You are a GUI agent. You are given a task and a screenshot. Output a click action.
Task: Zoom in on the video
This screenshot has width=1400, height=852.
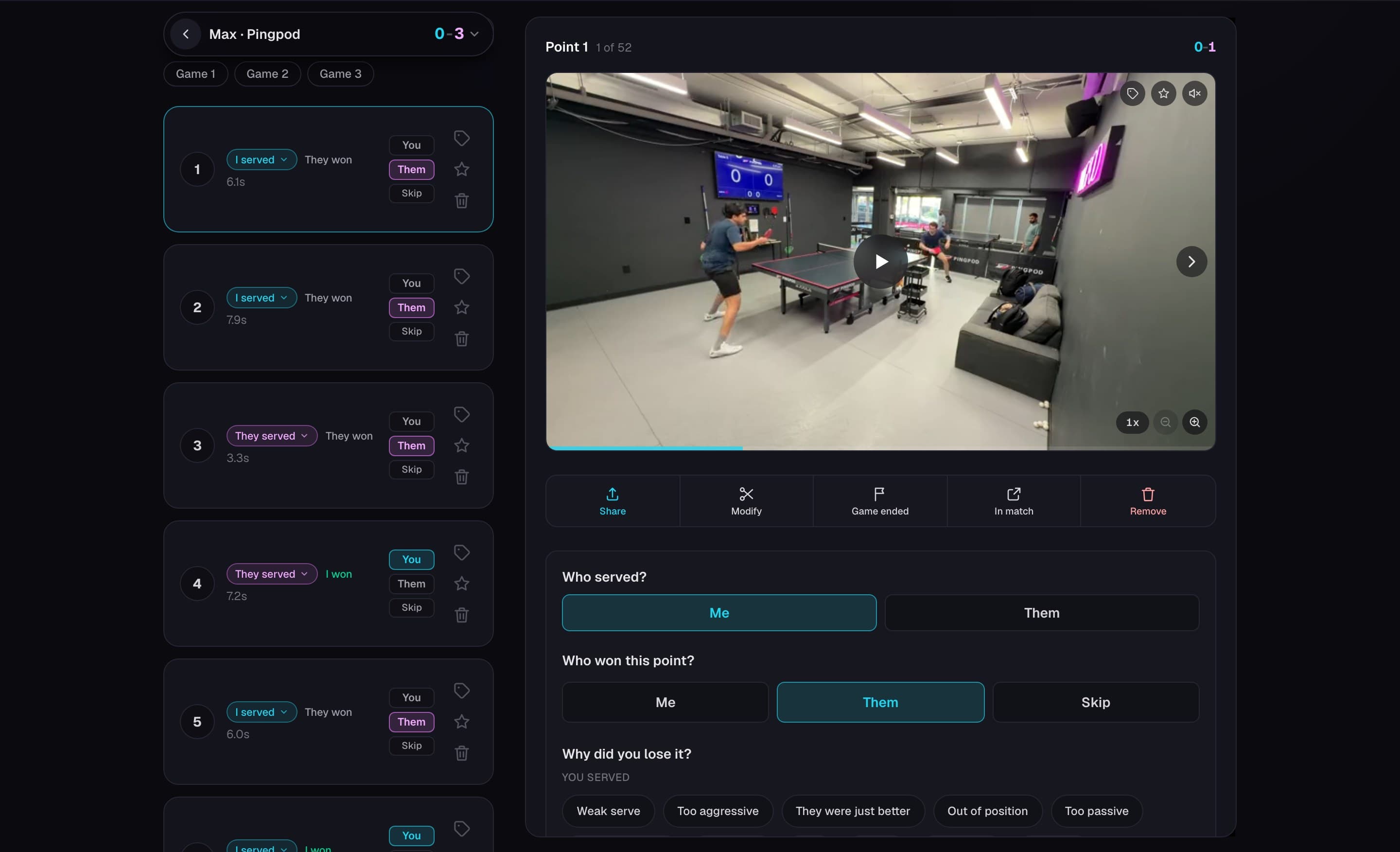[x=1195, y=422]
